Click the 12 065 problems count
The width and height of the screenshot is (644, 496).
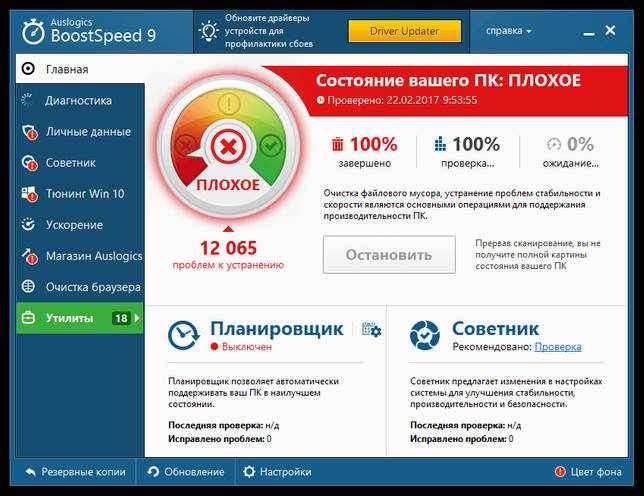tap(228, 248)
